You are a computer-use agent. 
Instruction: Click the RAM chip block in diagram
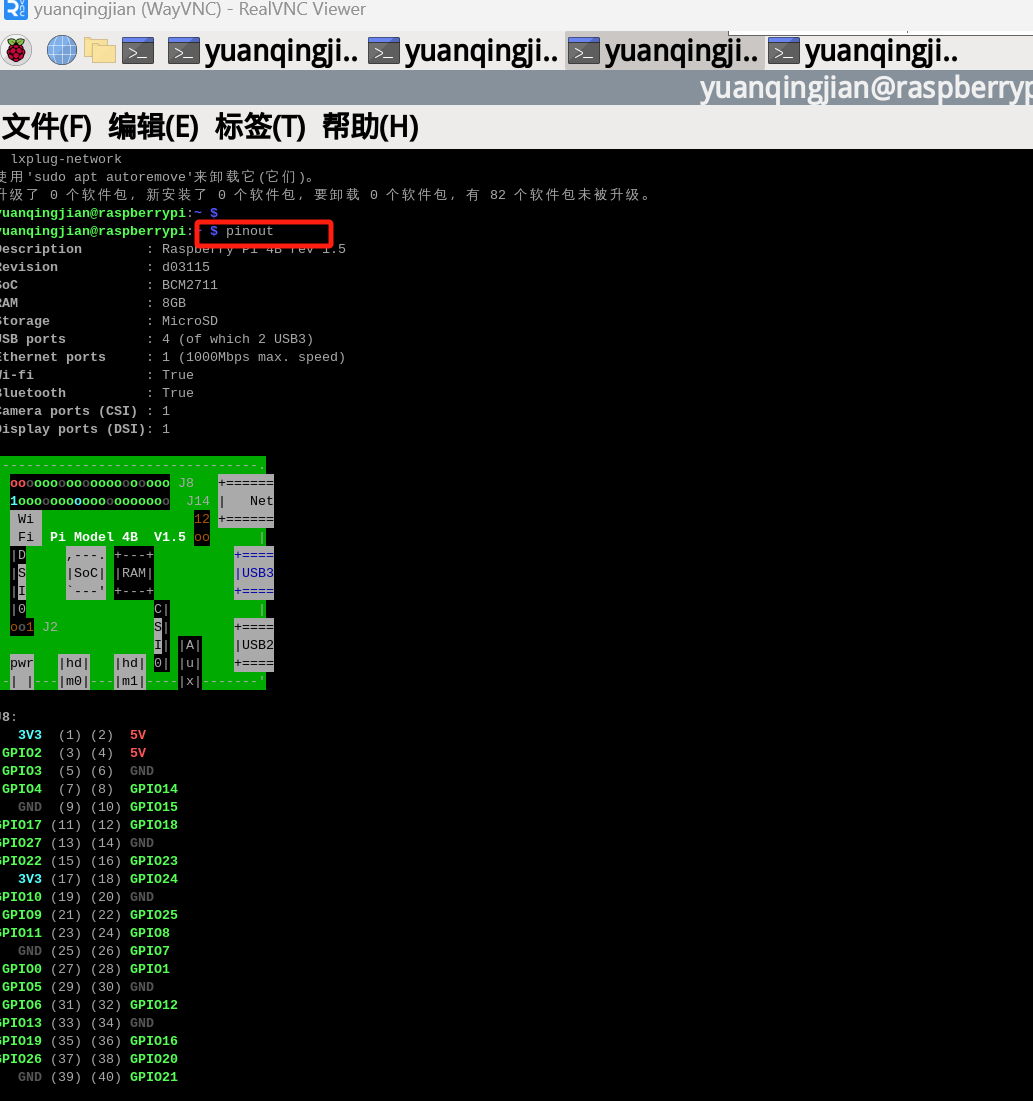pos(133,573)
